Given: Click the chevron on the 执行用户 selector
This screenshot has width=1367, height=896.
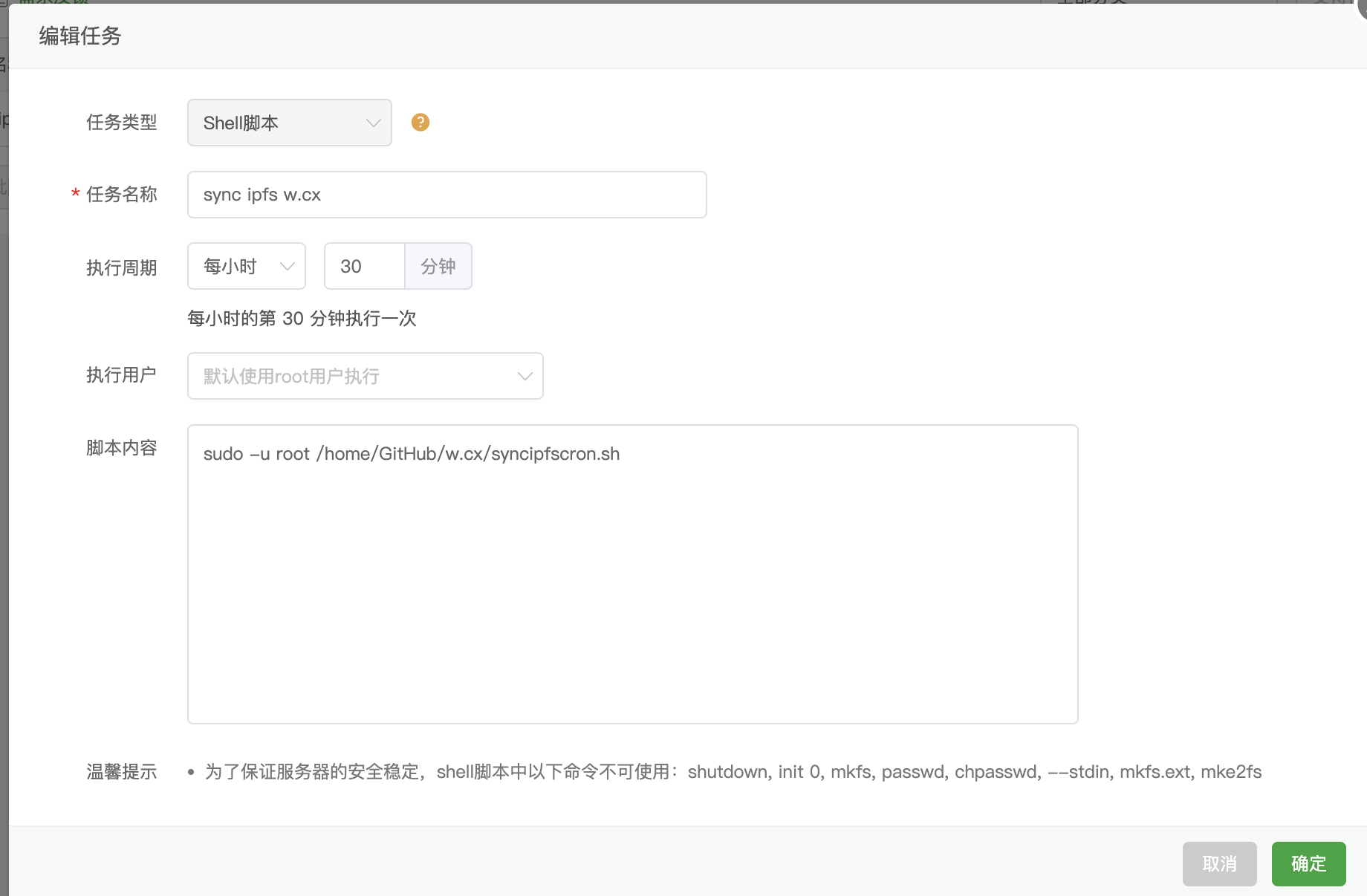Looking at the screenshot, I should click(x=524, y=376).
